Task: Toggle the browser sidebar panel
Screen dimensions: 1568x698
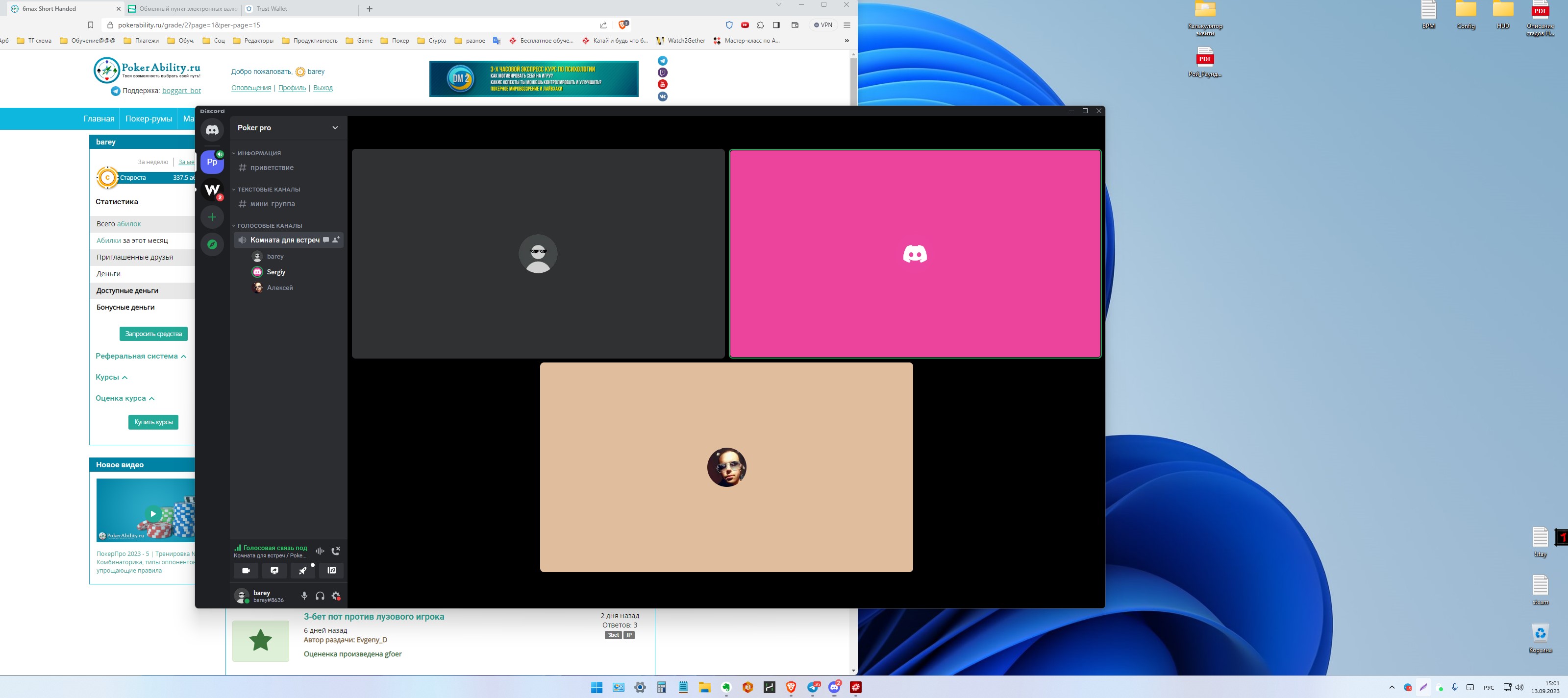Action: click(776, 25)
